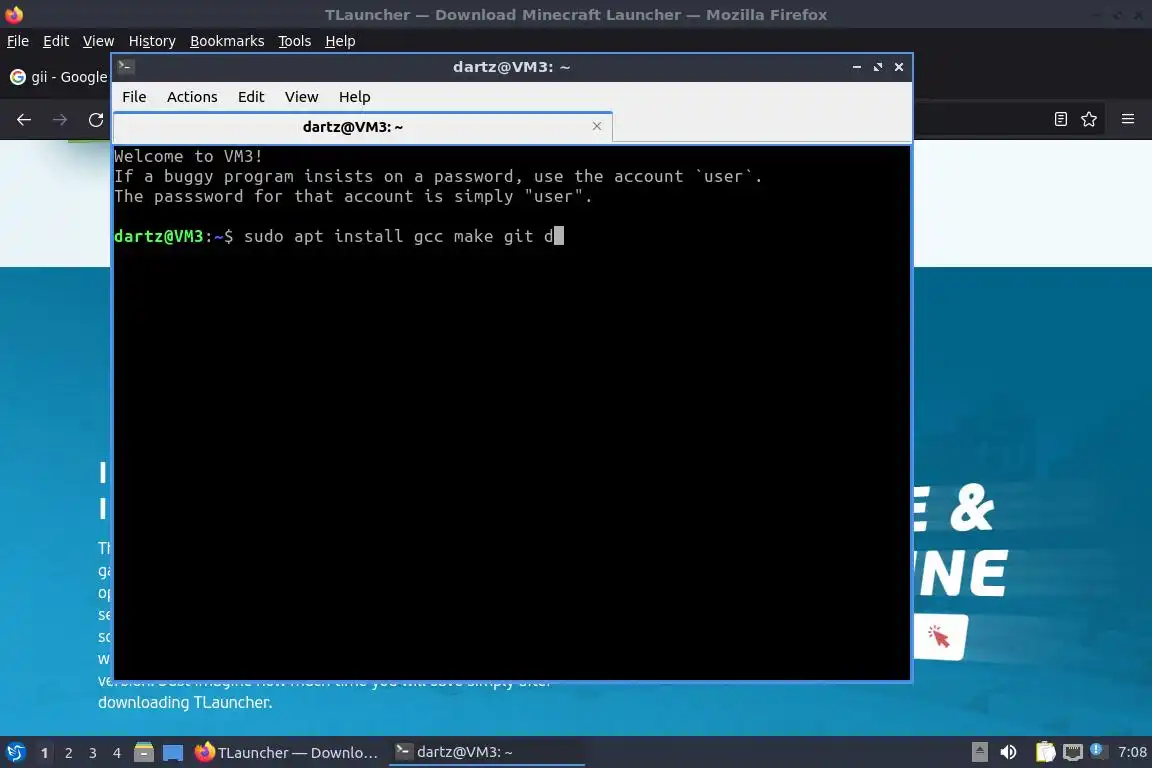The image size is (1152, 768).
Task: Bookmark this page with the star icon
Action: [x=1089, y=119]
